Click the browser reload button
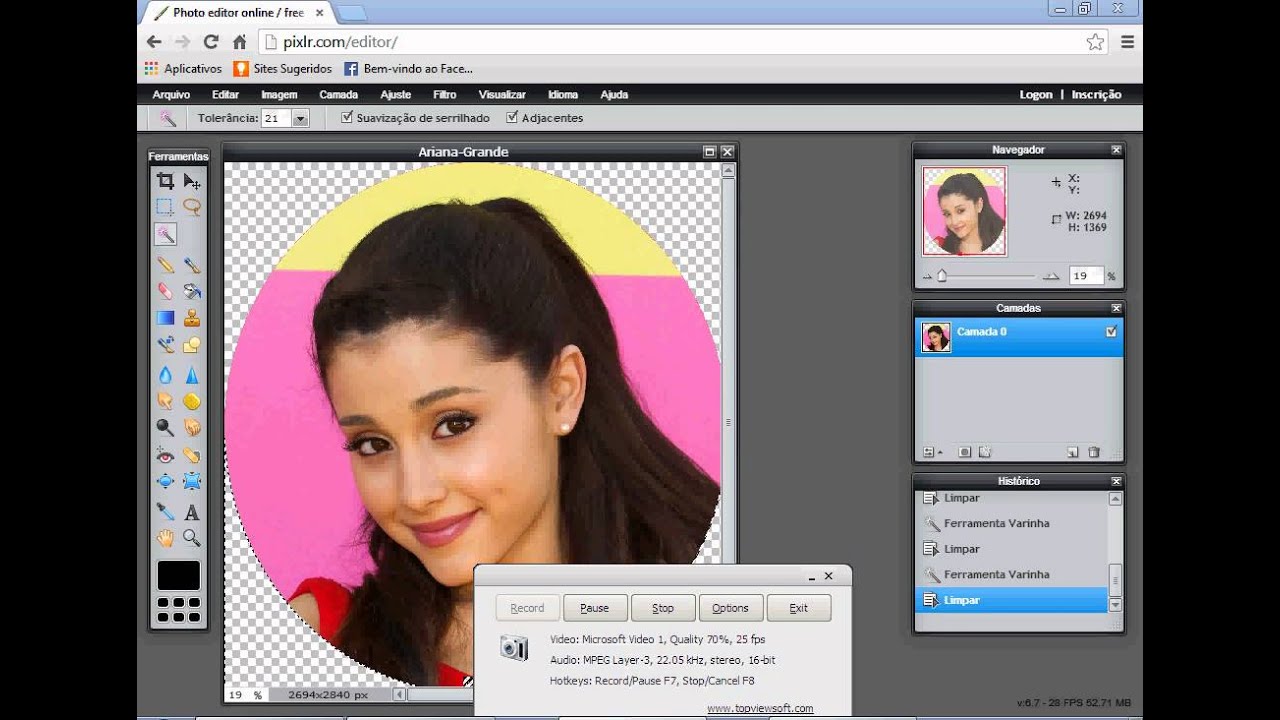 [x=211, y=42]
